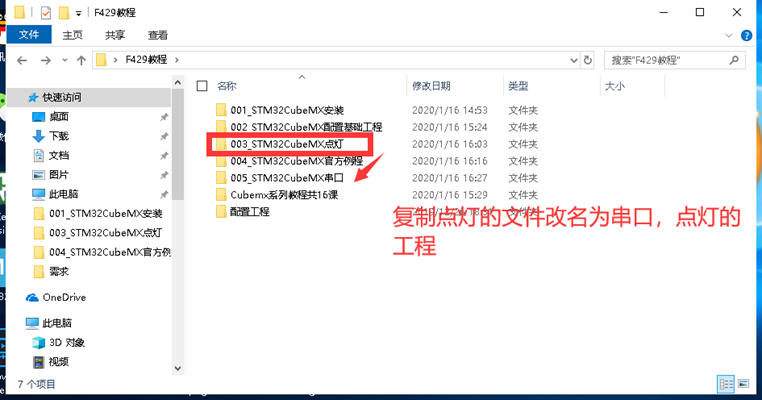Open the recent locations dropdown arrow
This screenshot has width=762, height=400.
65,60
